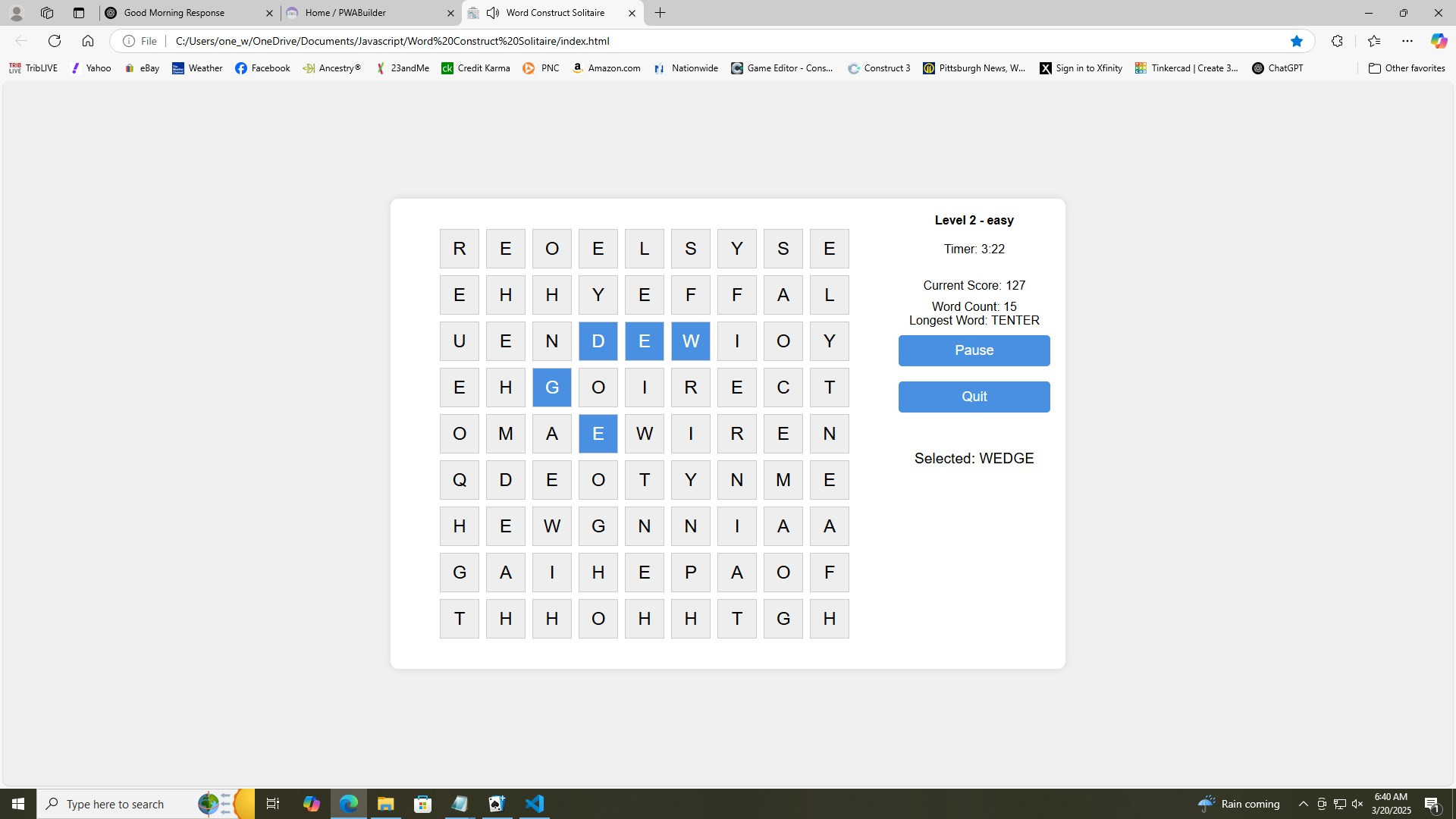This screenshot has height=819, width=1456.
Task: Open the tab actions menu icon
Action: tap(79, 13)
